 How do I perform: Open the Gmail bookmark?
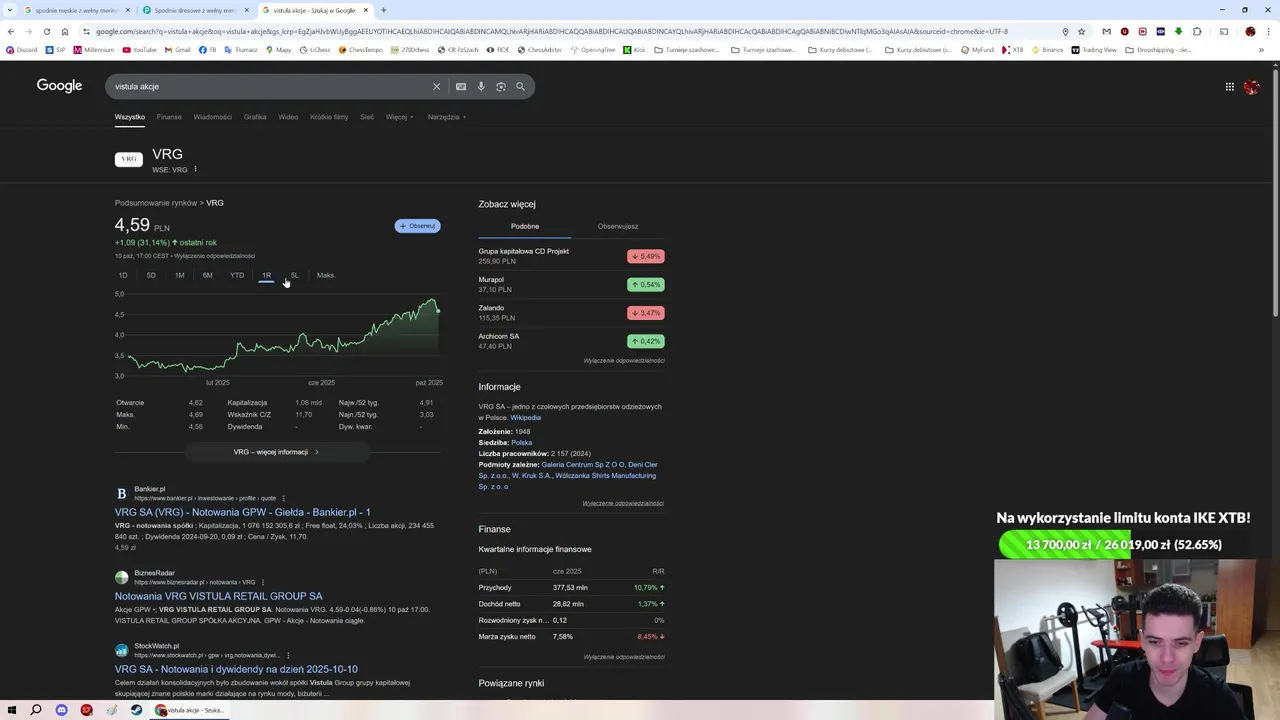pos(177,49)
